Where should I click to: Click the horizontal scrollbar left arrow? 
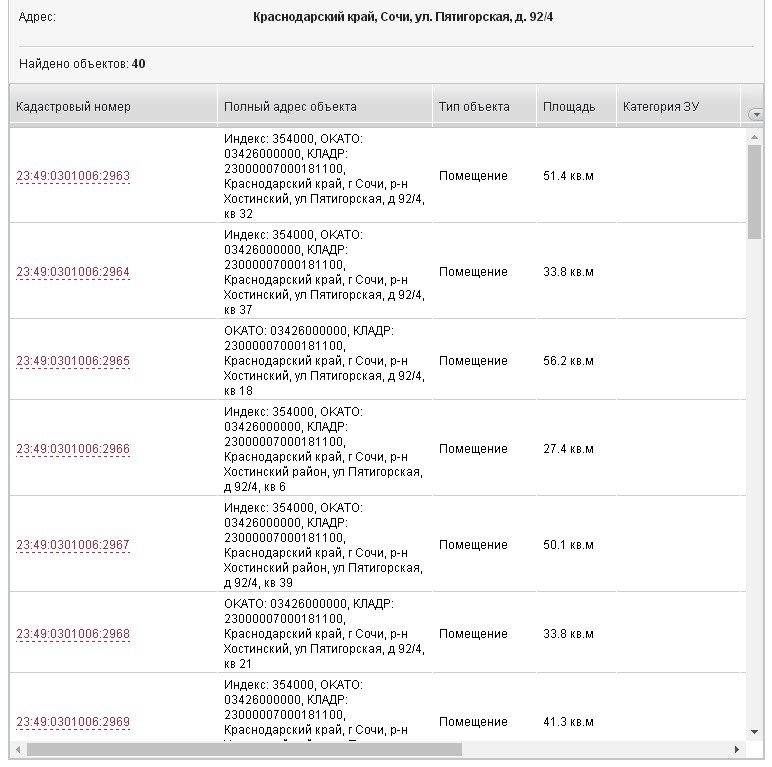coord(18,749)
